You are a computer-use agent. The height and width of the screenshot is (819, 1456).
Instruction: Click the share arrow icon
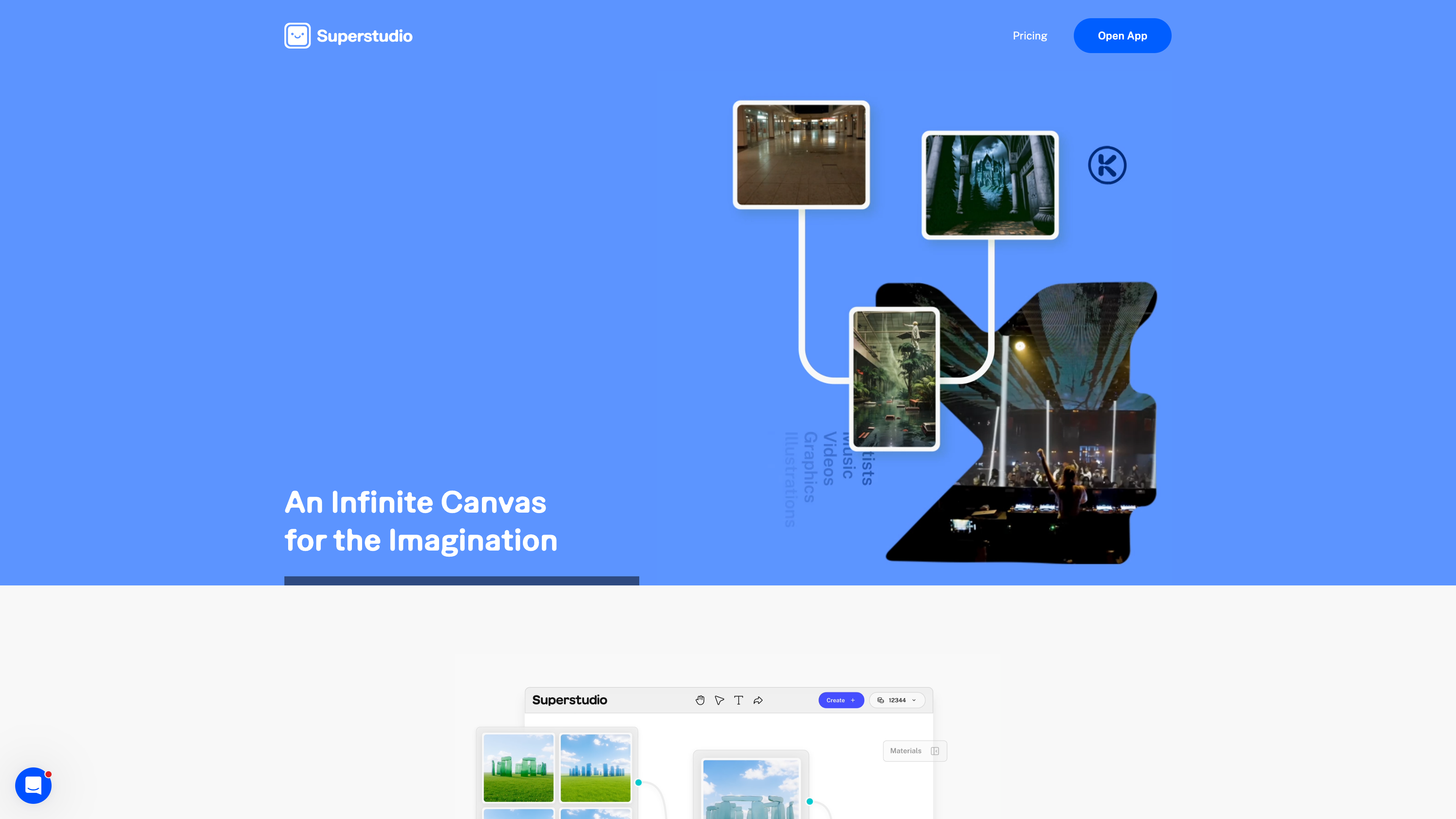pyautogui.click(x=758, y=700)
